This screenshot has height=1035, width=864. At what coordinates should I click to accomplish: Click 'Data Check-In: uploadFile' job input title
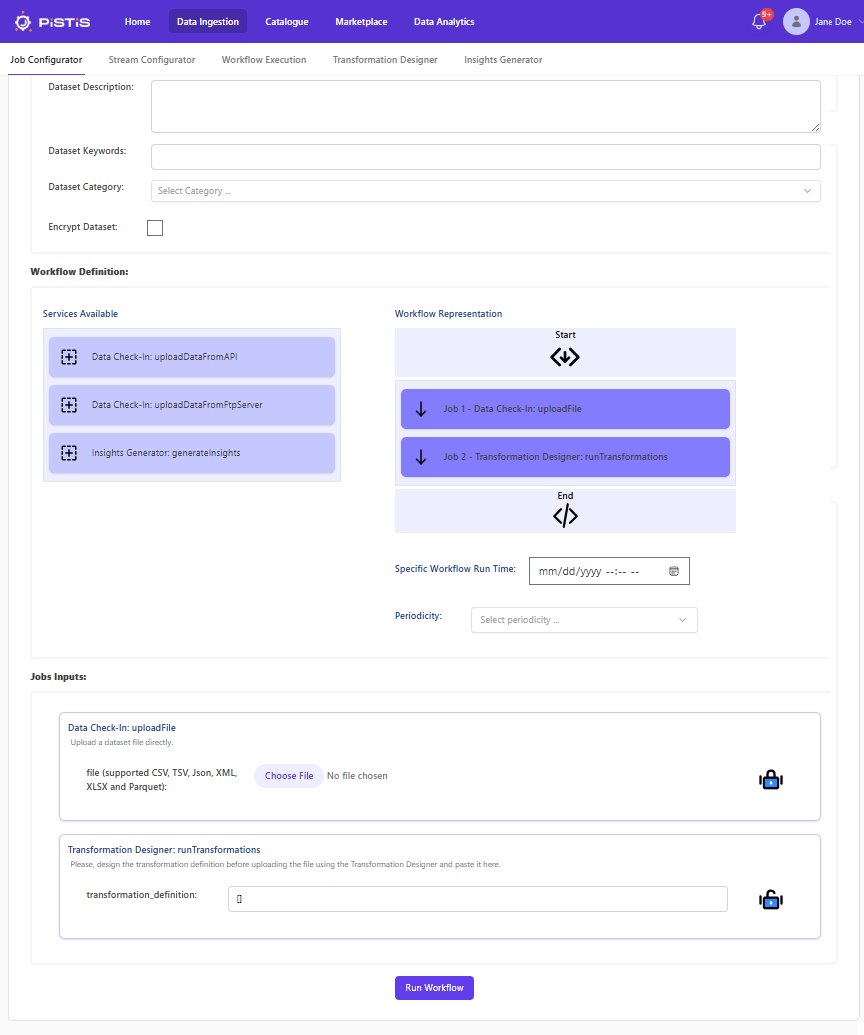pyautogui.click(x=121, y=727)
